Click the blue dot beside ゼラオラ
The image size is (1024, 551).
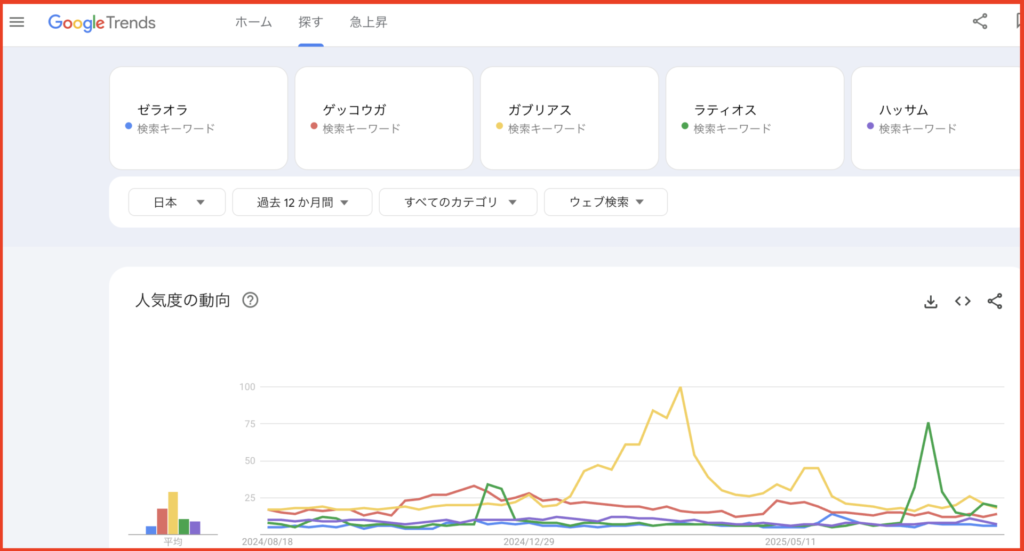(129, 126)
